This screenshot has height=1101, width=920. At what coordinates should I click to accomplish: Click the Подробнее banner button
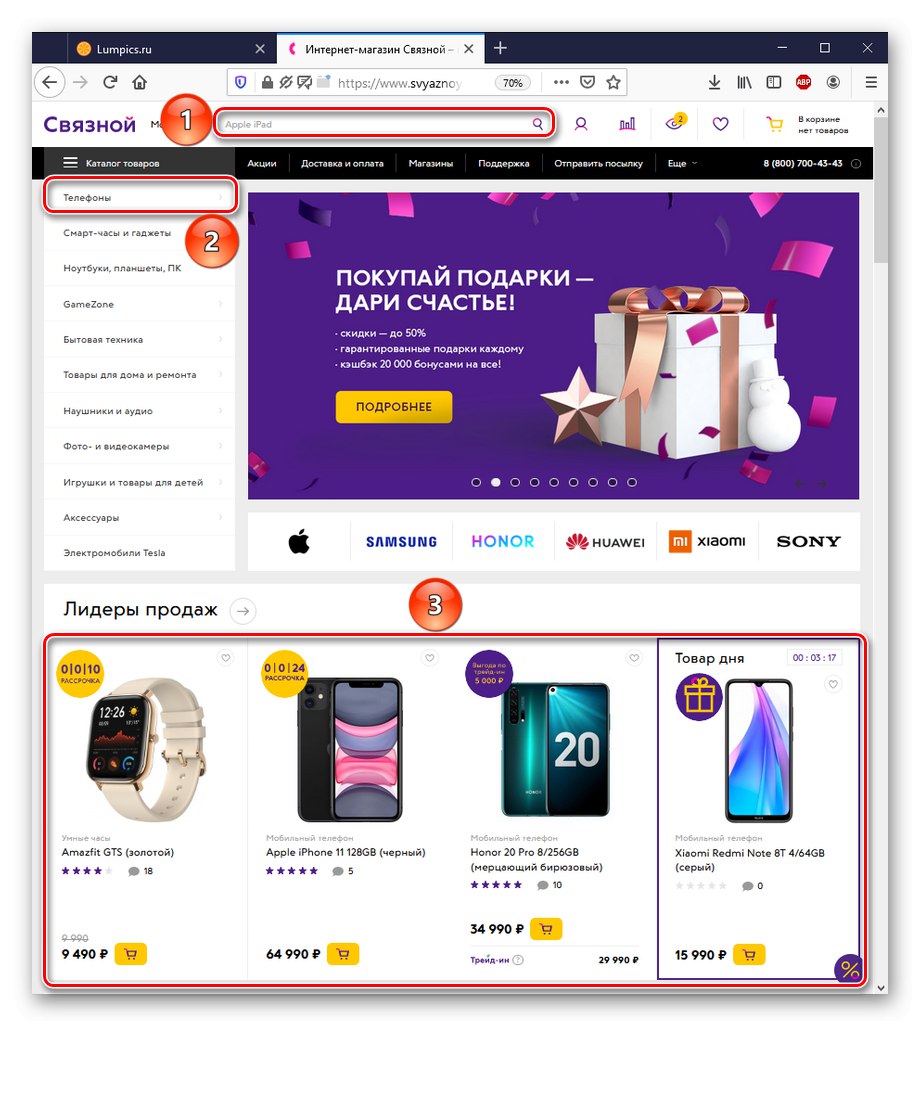[x=393, y=407]
